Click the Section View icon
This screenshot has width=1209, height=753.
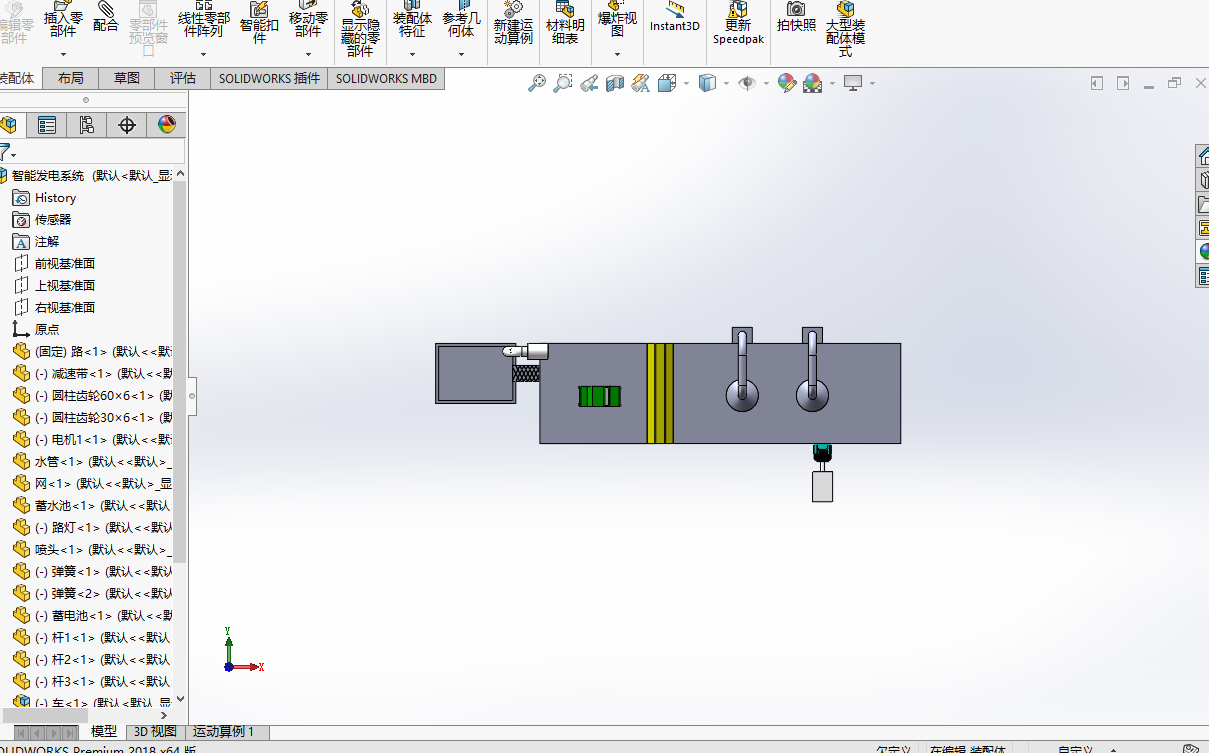(x=615, y=83)
